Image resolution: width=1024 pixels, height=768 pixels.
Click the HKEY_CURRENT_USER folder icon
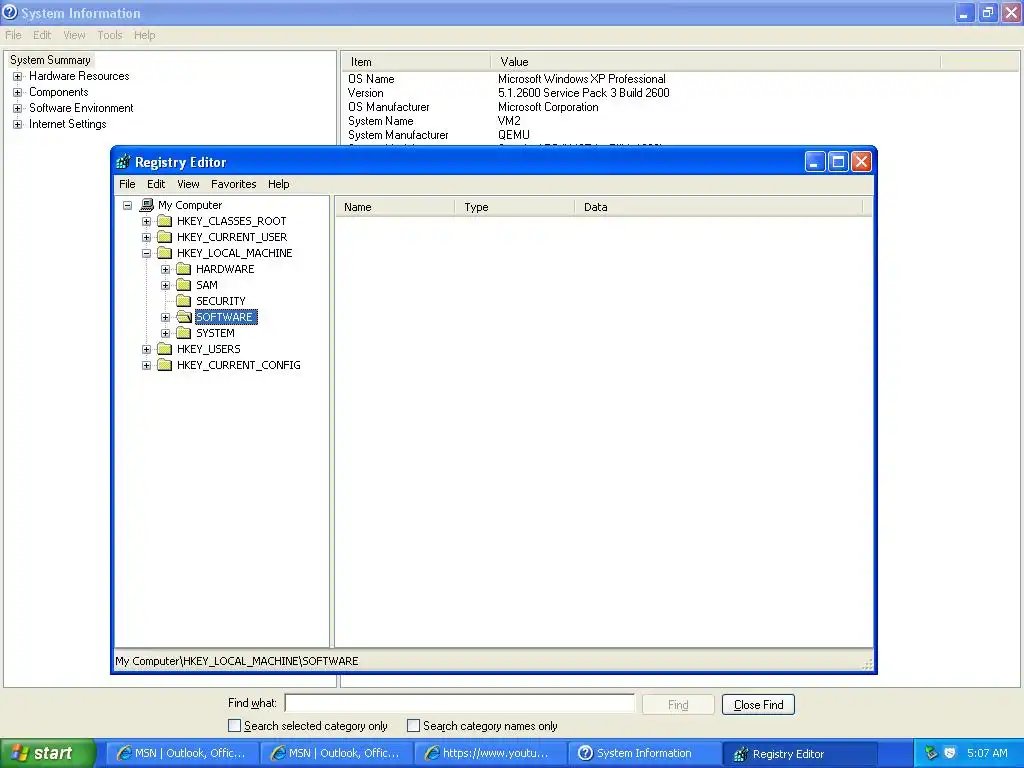click(x=165, y=237)
